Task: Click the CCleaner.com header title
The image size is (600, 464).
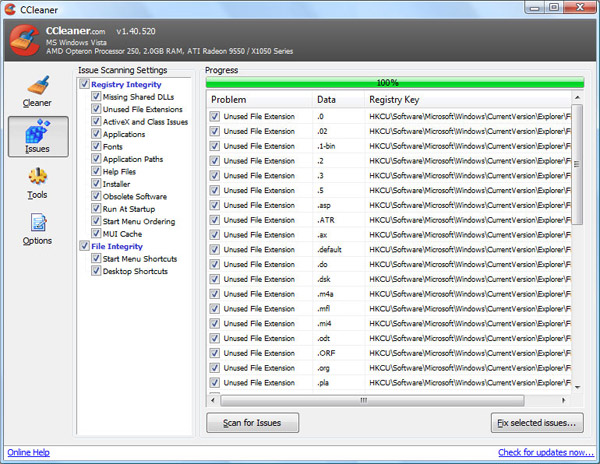Action: tap(75, 31)
